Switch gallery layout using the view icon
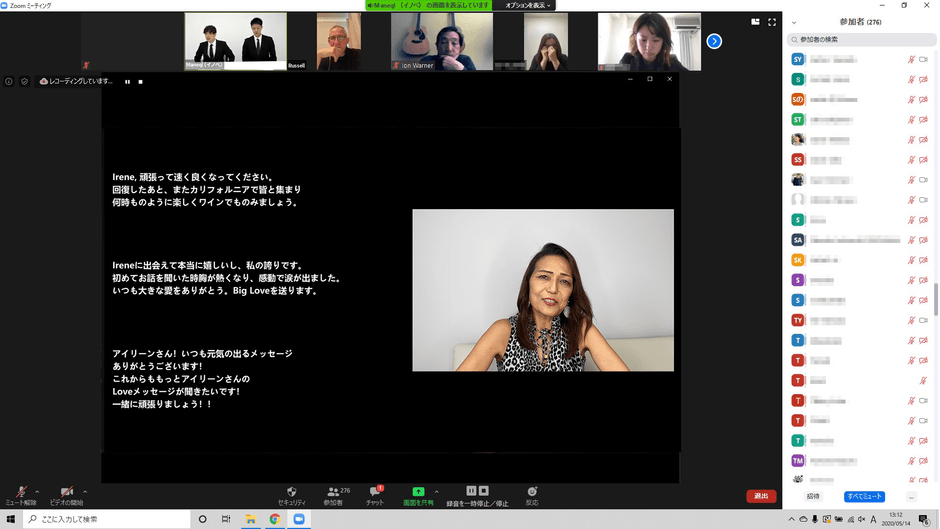 755,21
